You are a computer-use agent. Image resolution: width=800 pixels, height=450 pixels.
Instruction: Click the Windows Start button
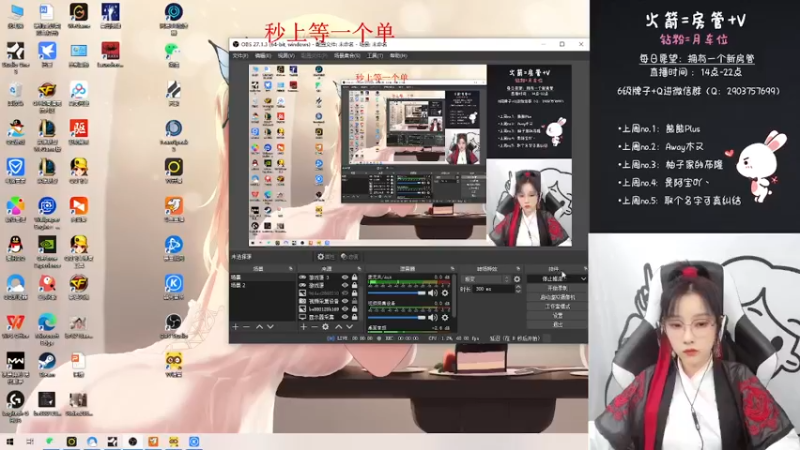[9, 442]
